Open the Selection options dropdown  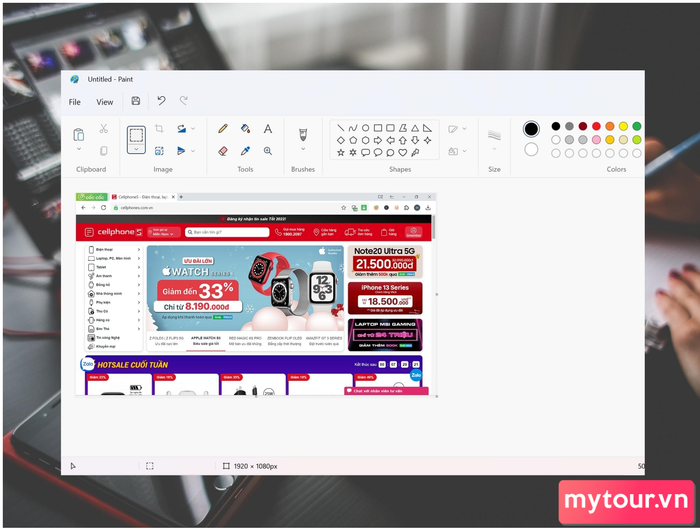pyautogui.click(x=136, y=149)
